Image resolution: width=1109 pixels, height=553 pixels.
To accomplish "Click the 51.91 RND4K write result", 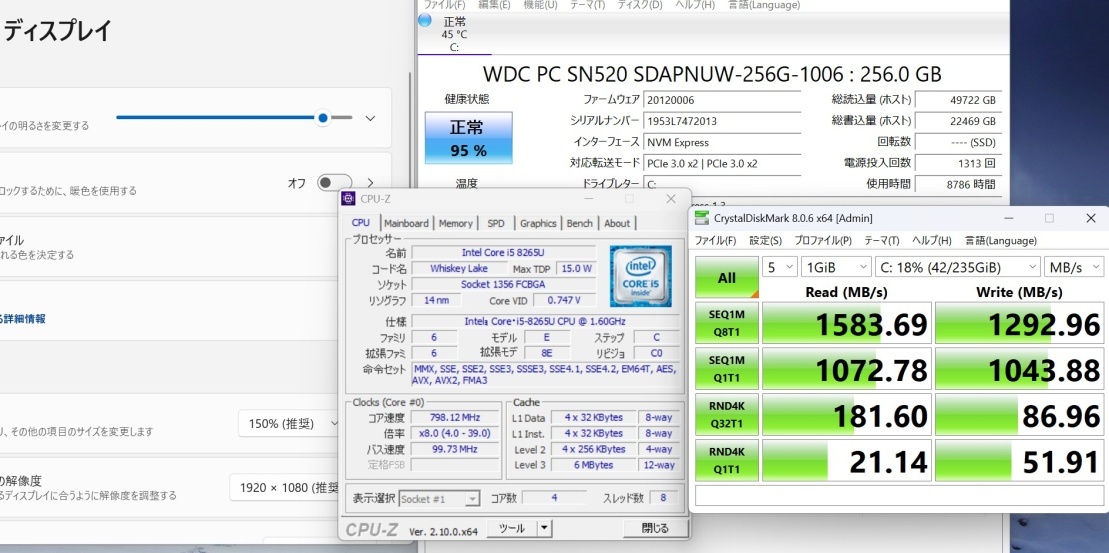I will [x=1019, y=461].
